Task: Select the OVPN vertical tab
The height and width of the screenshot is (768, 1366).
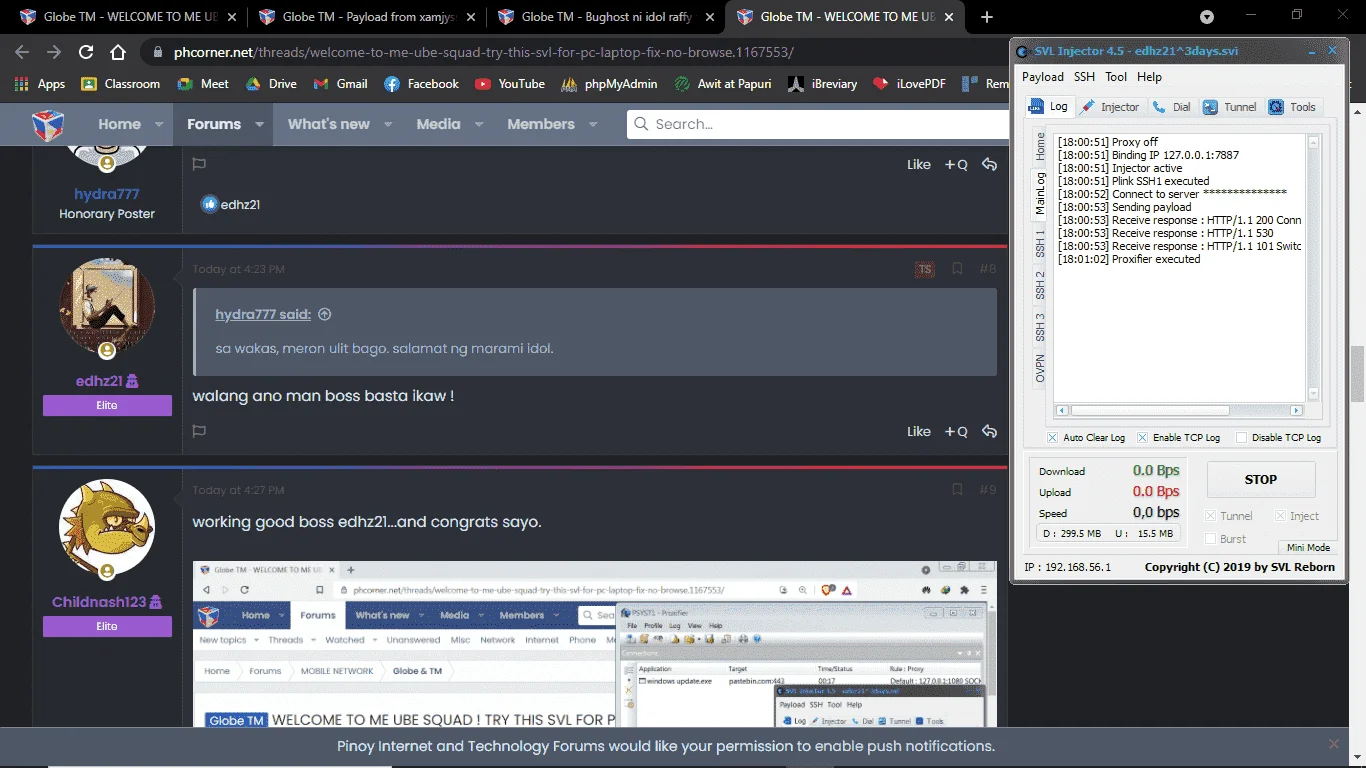Action: click(1040, 368)
